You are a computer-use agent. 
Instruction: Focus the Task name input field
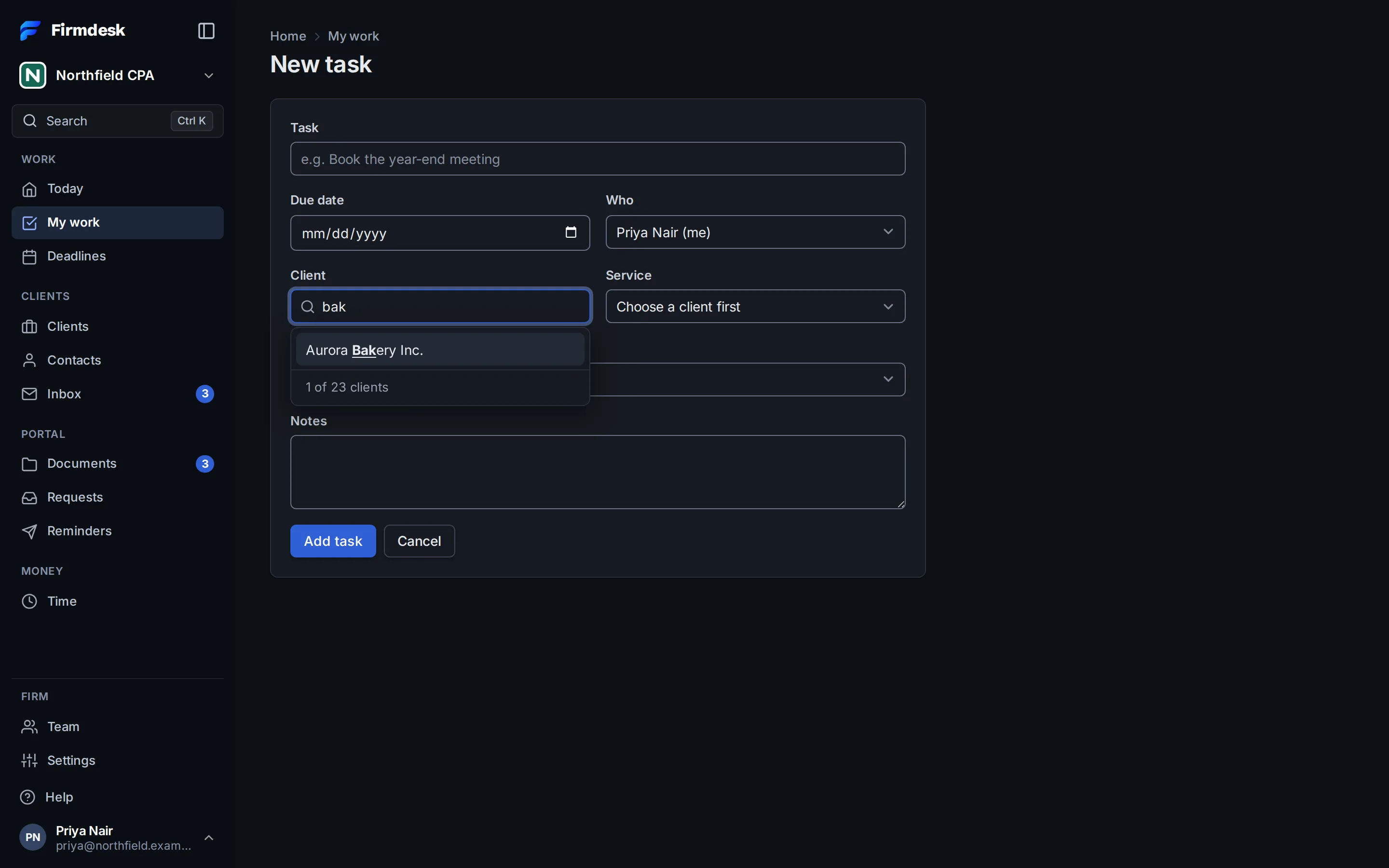pyautogui.click(x=598, y=159)
